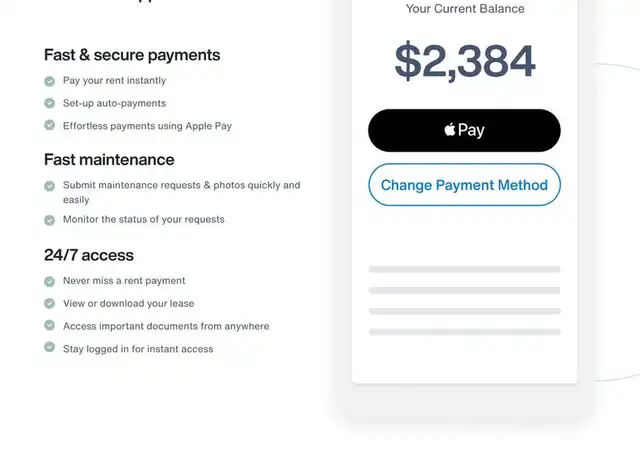Click checkmark beside Access important documents from anywhere

[x=49, y=325]
